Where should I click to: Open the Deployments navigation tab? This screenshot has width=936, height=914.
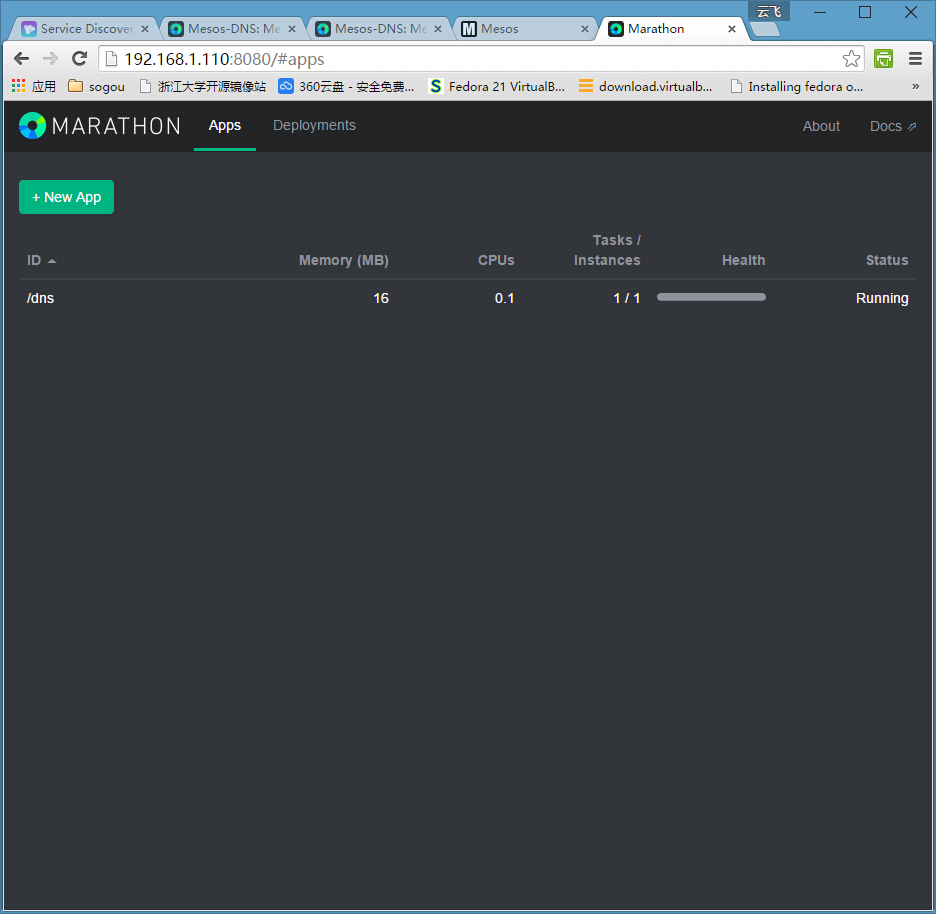[314, 125]
